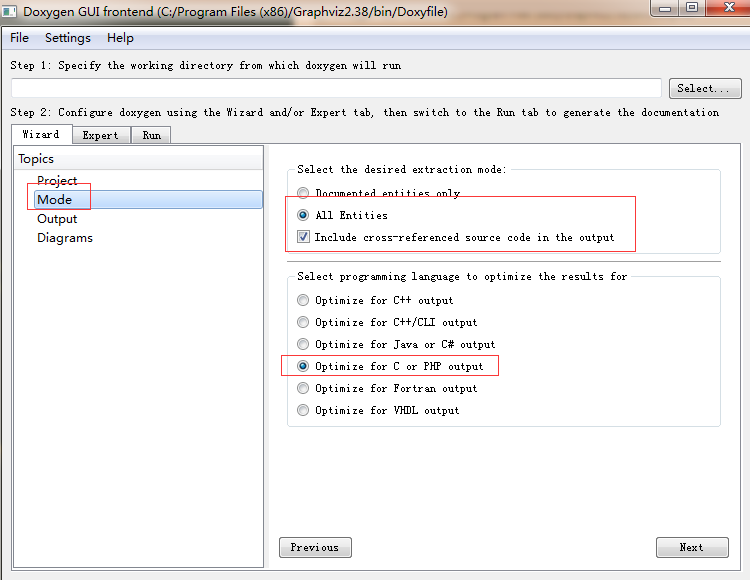Click the working directory input field
The image size is (750, 580).
336,88
